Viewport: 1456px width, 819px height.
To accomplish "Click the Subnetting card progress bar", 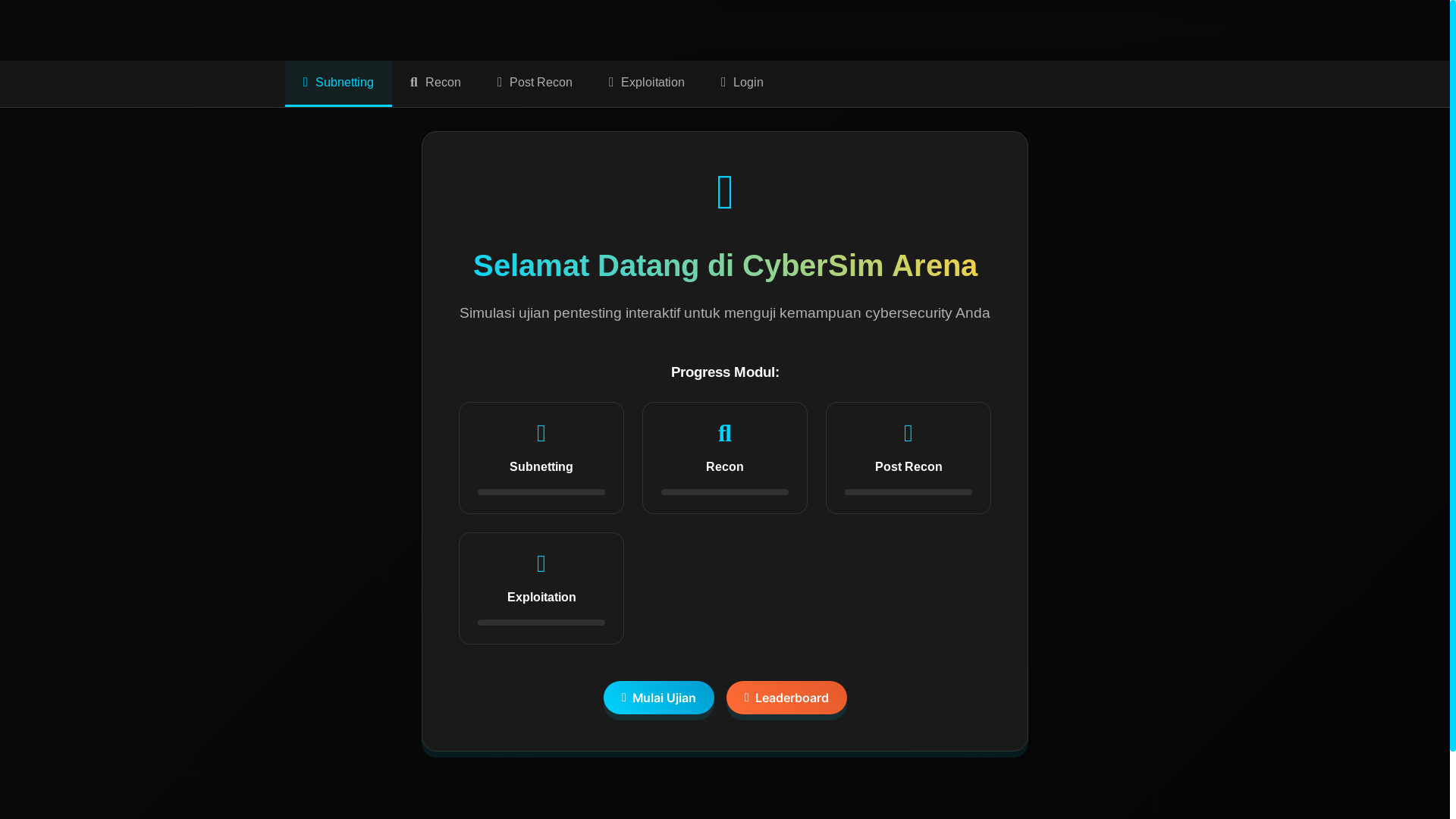I will 541,492.
